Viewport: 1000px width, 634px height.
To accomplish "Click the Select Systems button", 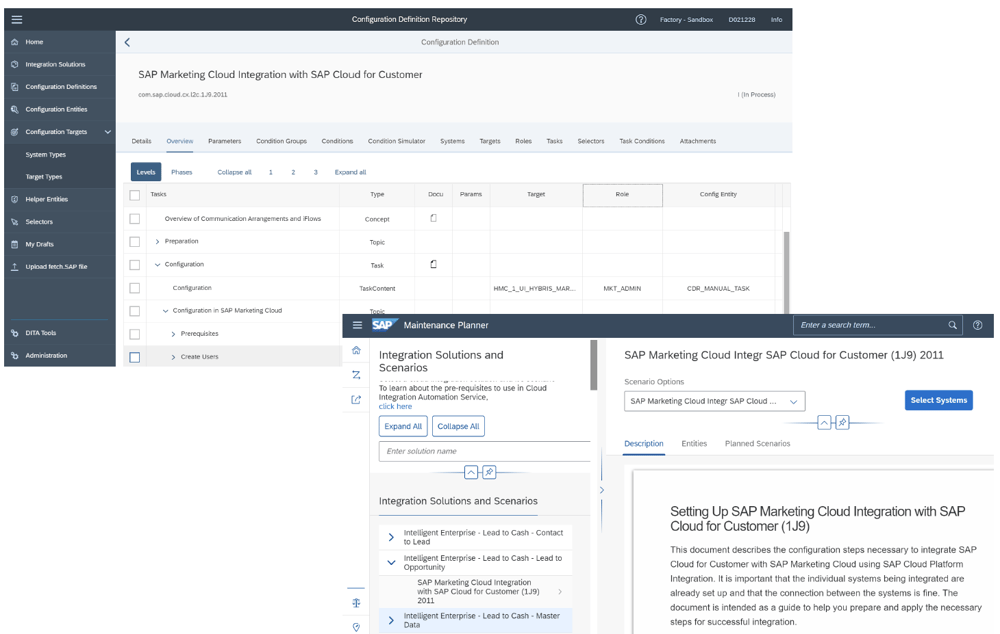I will (x=938, y=400).
